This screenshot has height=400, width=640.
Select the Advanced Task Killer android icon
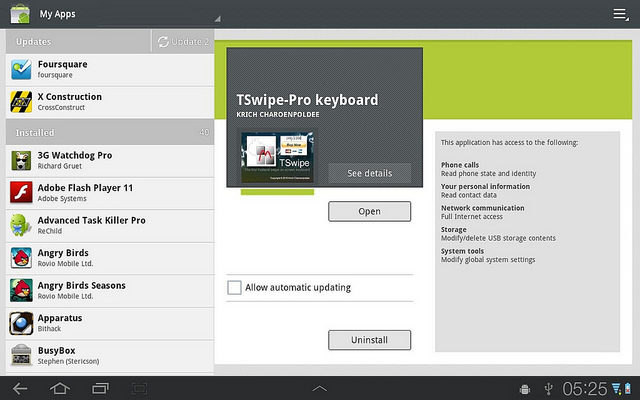pos(21,225)
